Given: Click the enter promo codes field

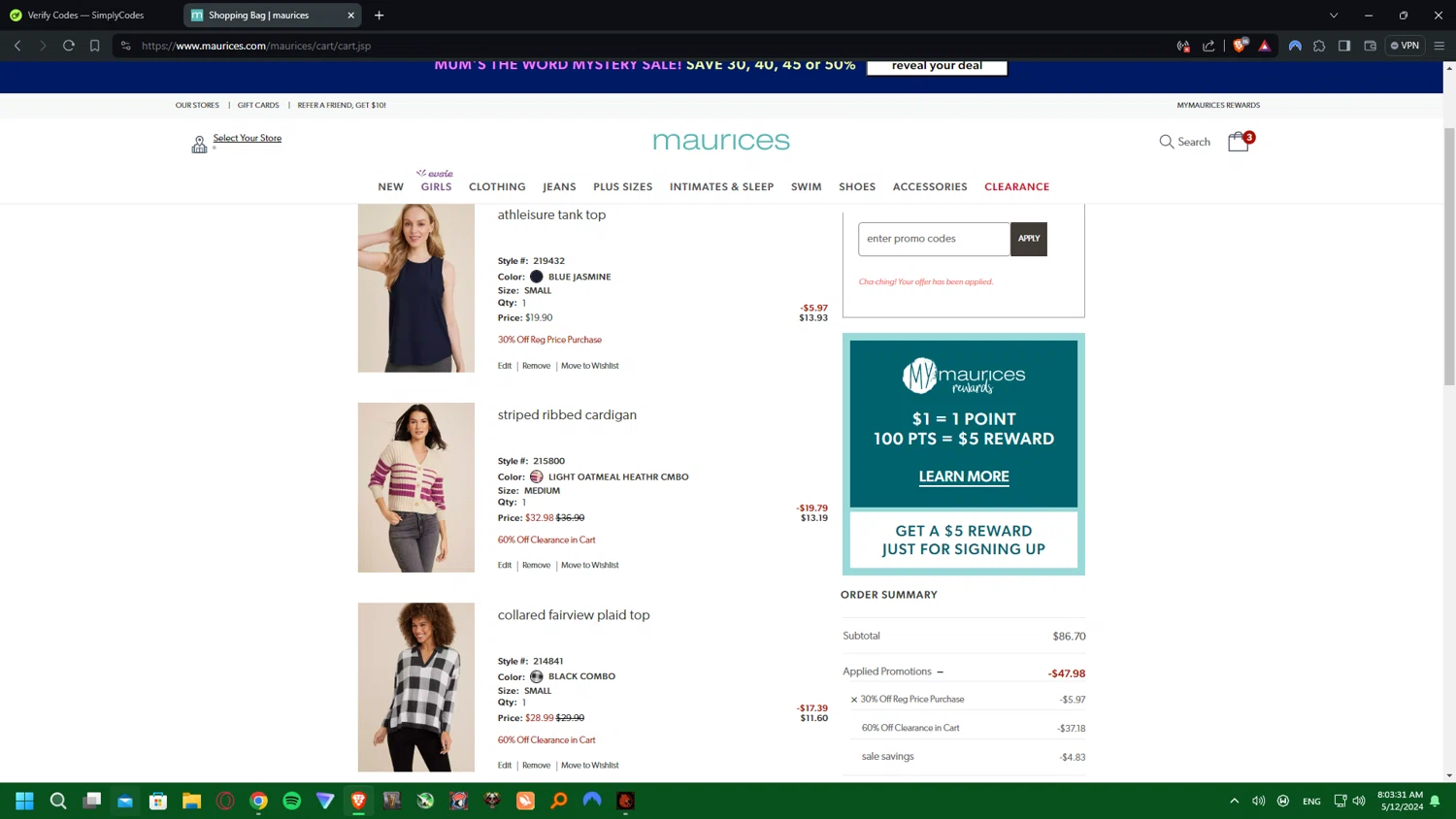Looking at the screenshot, I should click(x=934, y=239).
